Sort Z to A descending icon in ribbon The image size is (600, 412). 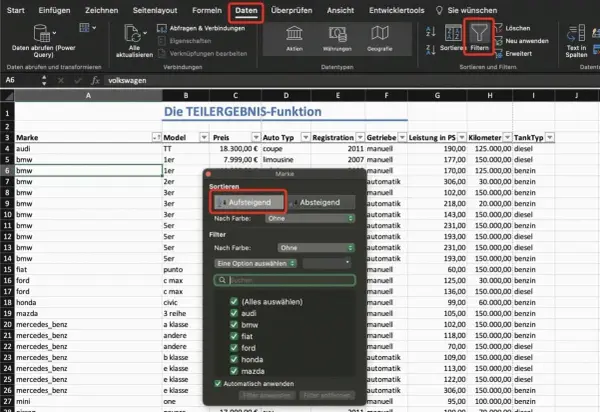(430, 50)
